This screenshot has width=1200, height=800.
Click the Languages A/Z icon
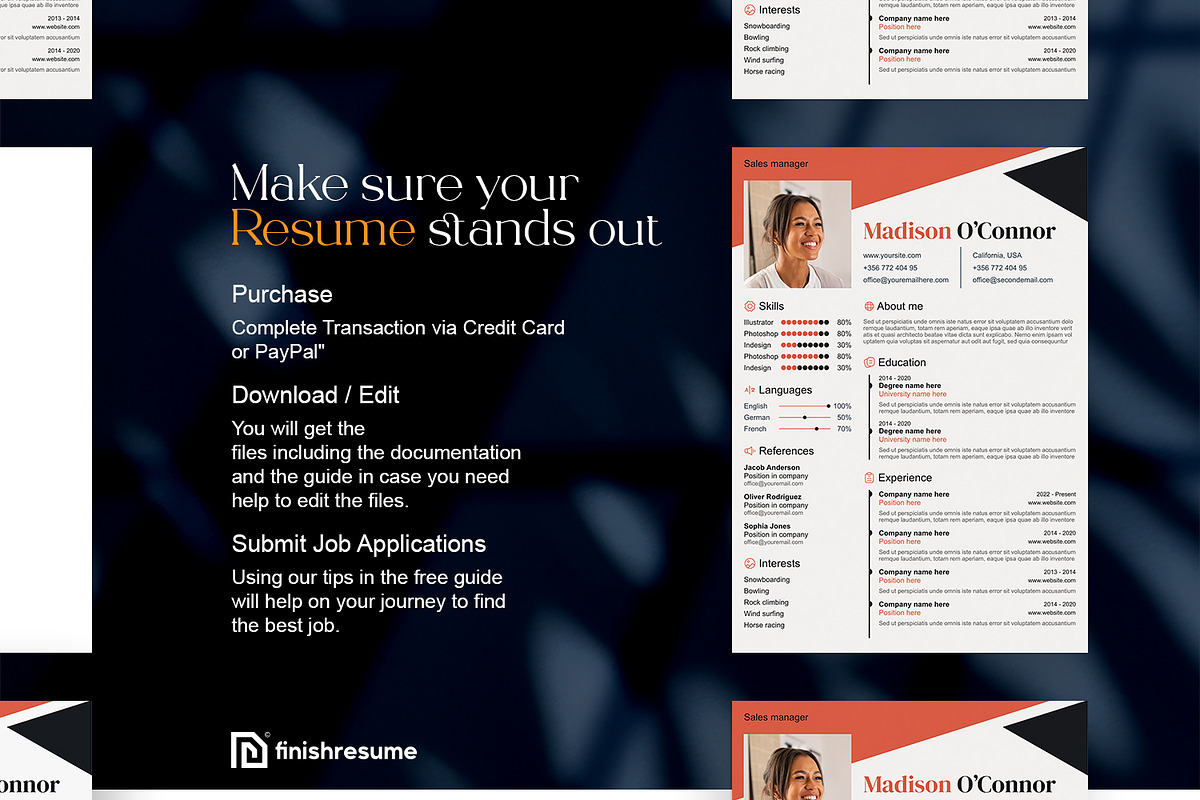tap(749, 390)
